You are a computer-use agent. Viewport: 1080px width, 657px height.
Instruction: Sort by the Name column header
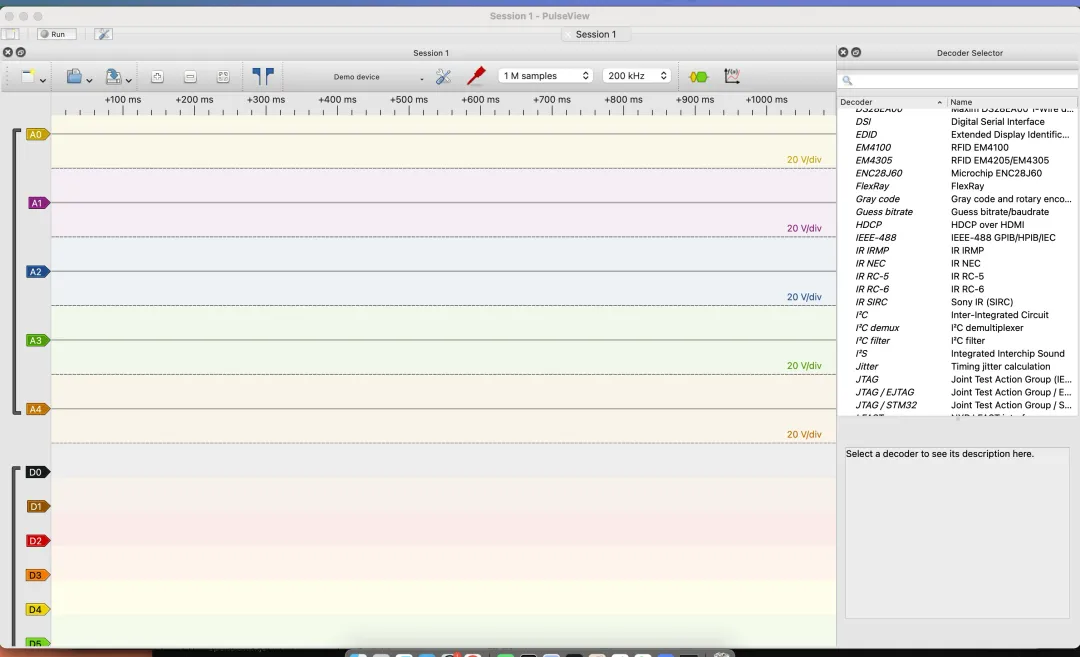coord(1012,102)
